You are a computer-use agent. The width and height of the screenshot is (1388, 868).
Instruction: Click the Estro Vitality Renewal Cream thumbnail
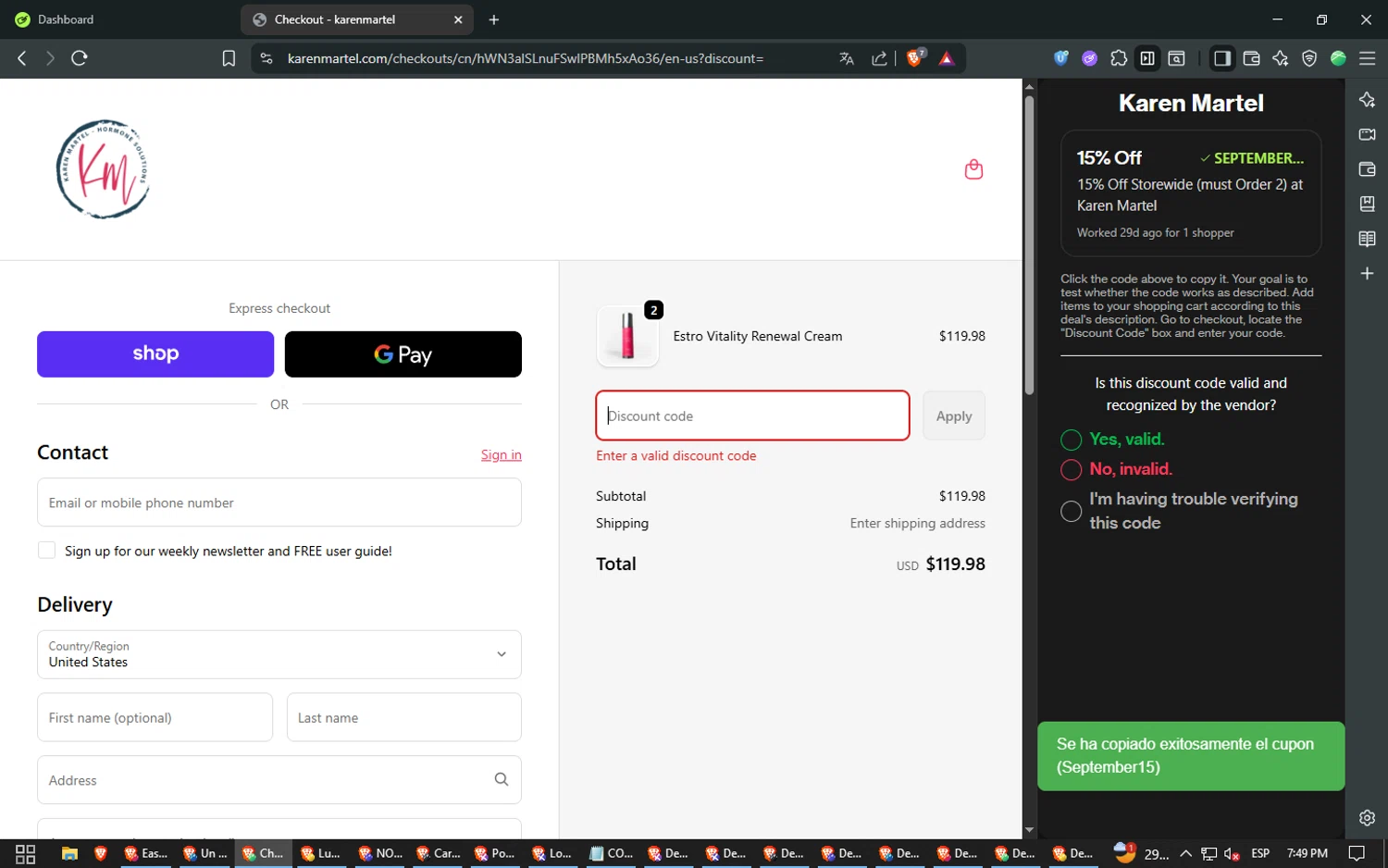click(x=627, y=336)
